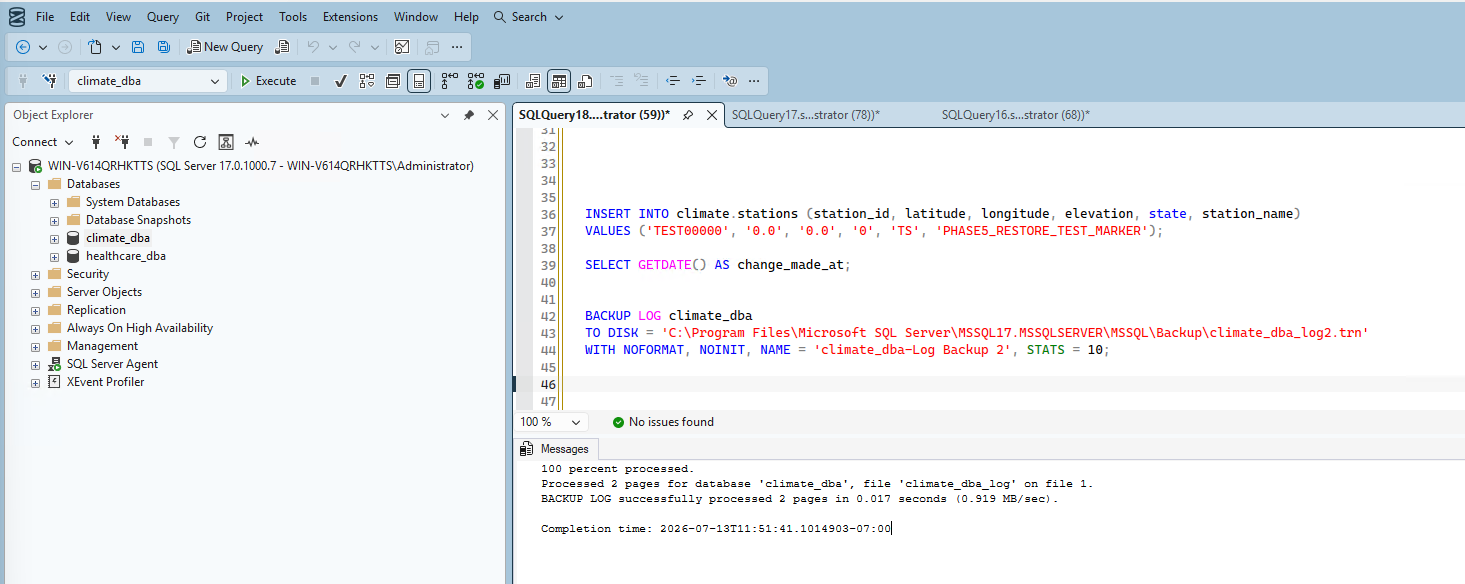Save the current query file
1465x584 pixels.
138,47
